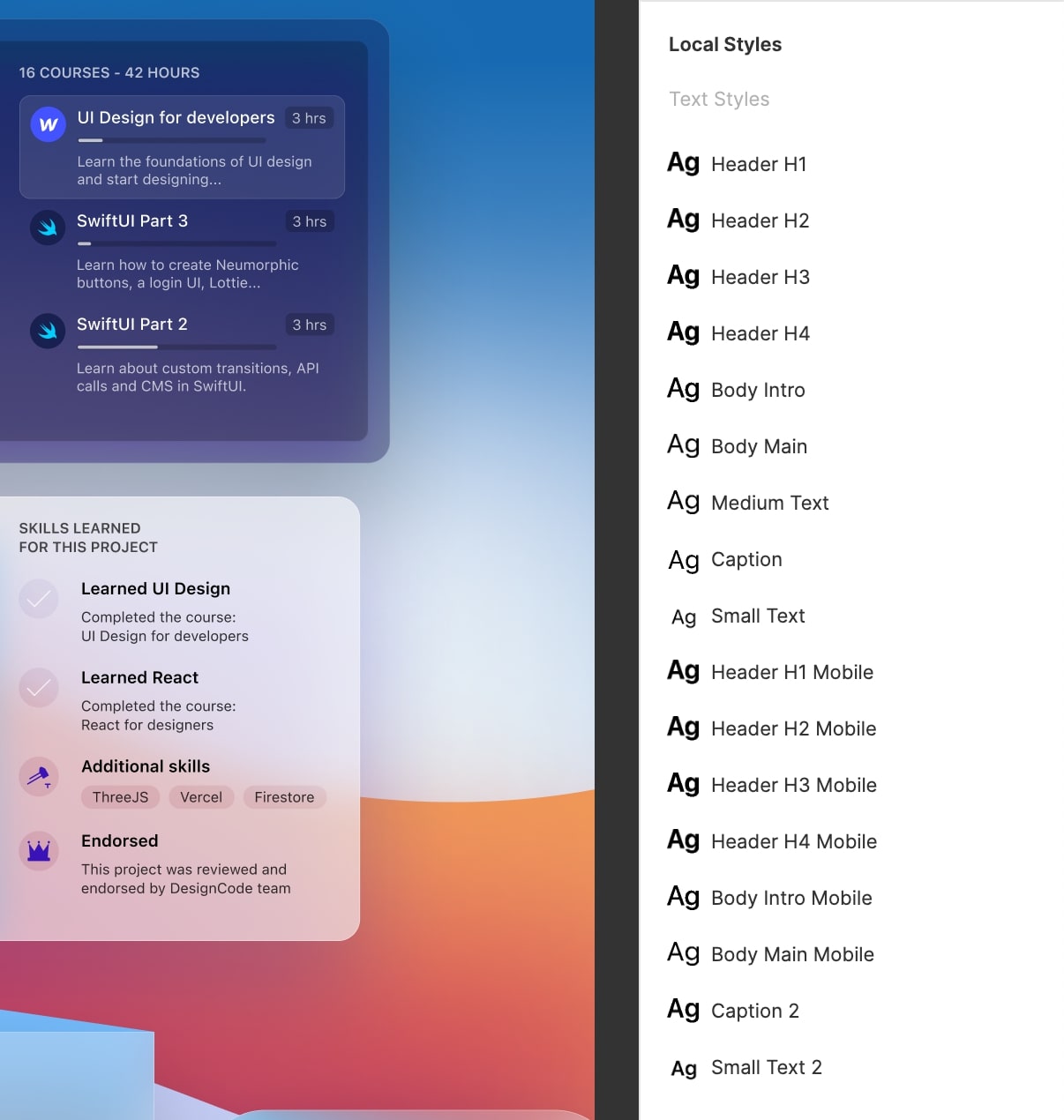Click the Ag preview for Header H1 Mobile
This screenshot has height=1120, width=1064.
point(683,672)
